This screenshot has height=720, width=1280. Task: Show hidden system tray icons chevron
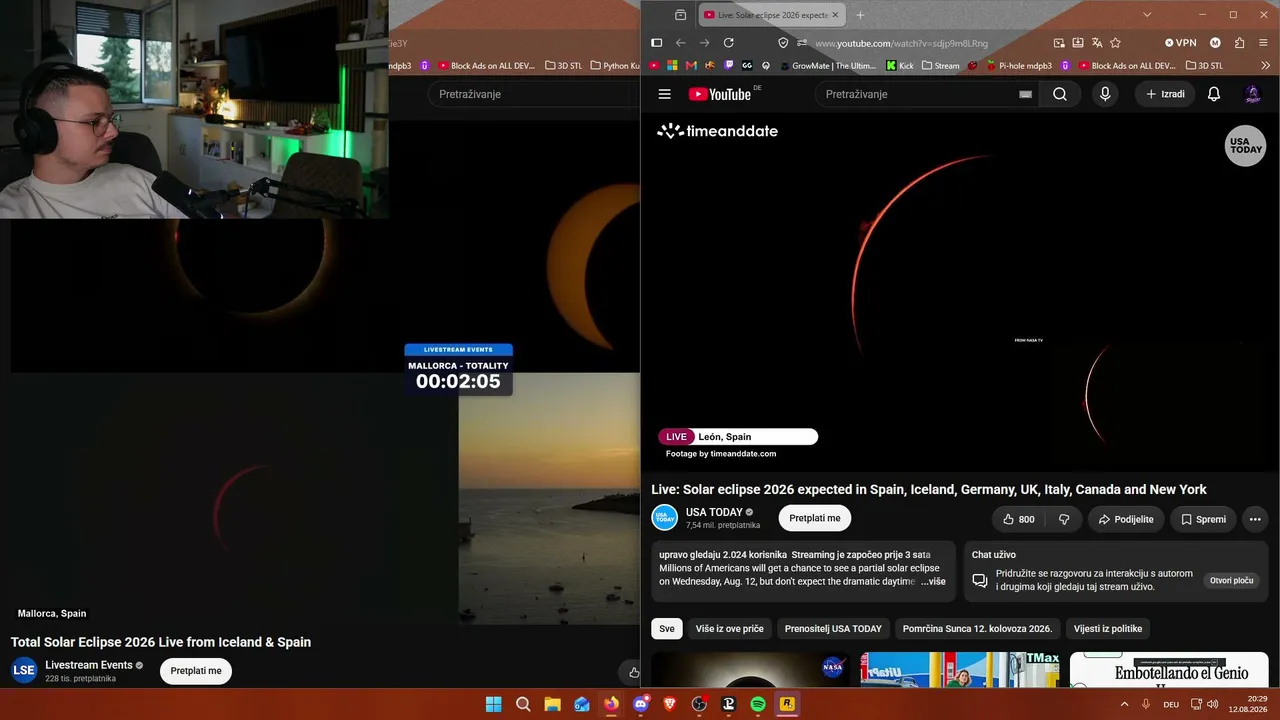click(1124, 704)
